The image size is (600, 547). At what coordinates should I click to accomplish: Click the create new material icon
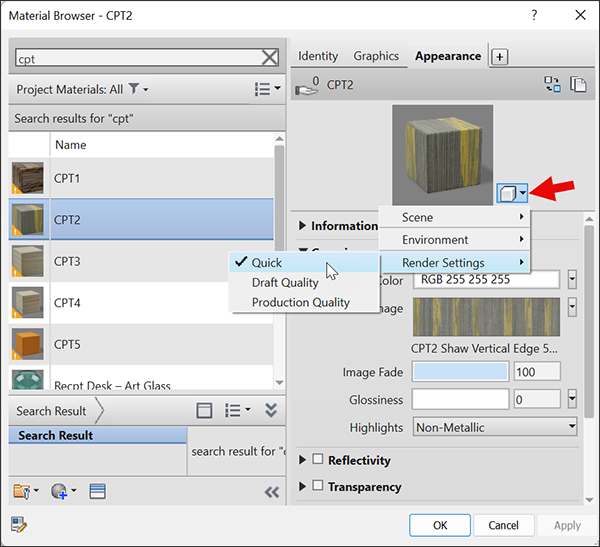pos(59,491)
